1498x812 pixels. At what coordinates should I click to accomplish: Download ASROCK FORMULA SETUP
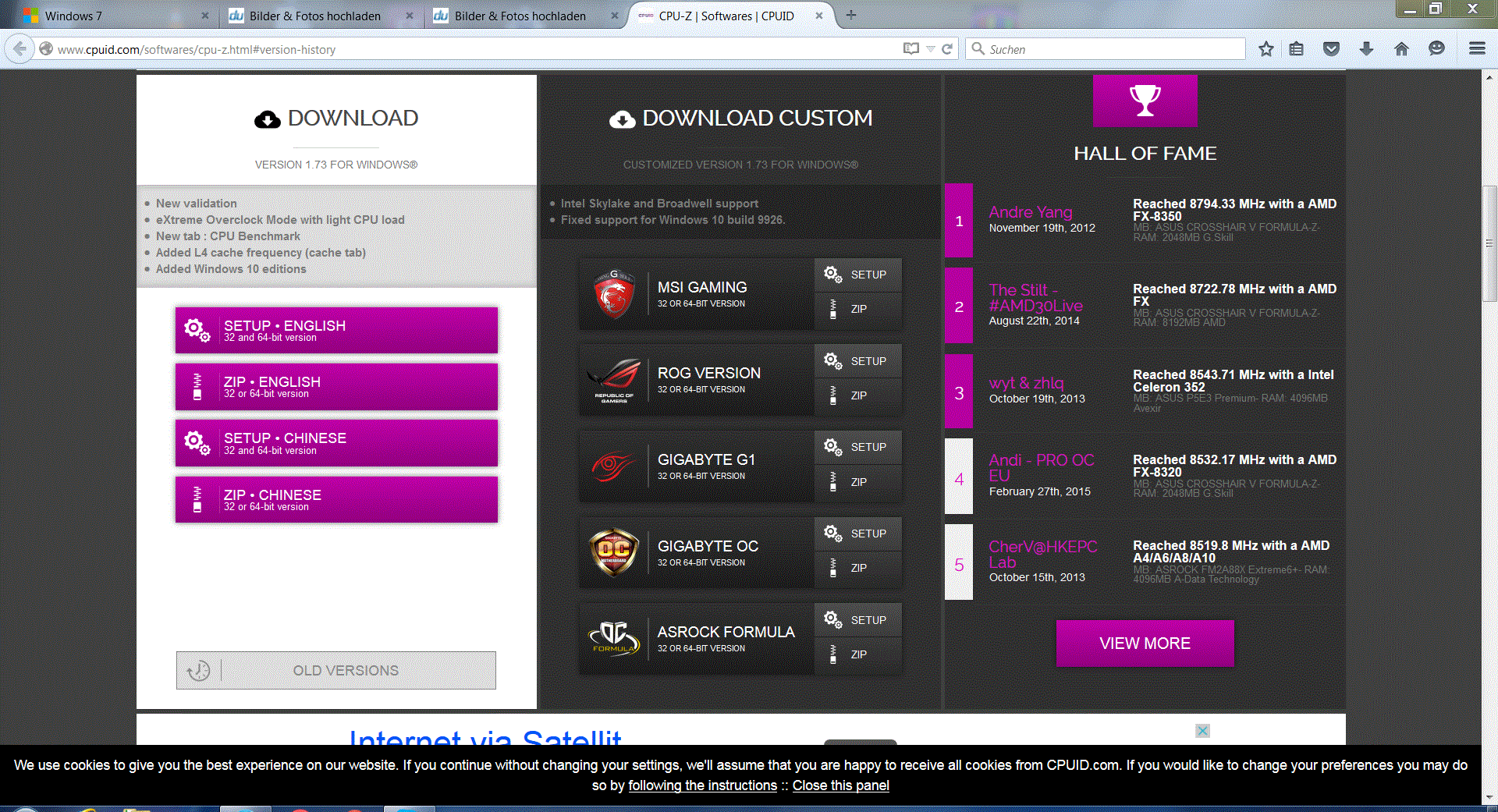858,620
